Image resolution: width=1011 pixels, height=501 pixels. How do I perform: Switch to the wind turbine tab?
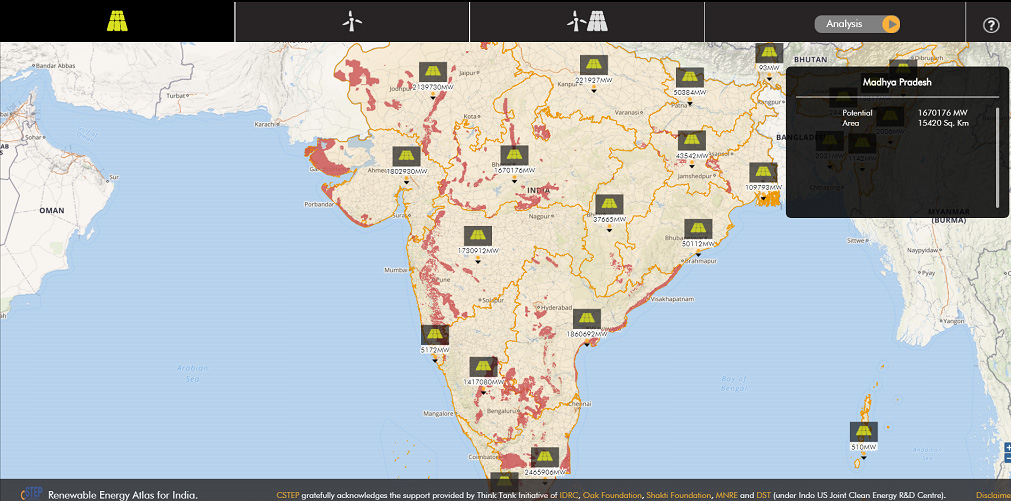(x=351, y=21)
